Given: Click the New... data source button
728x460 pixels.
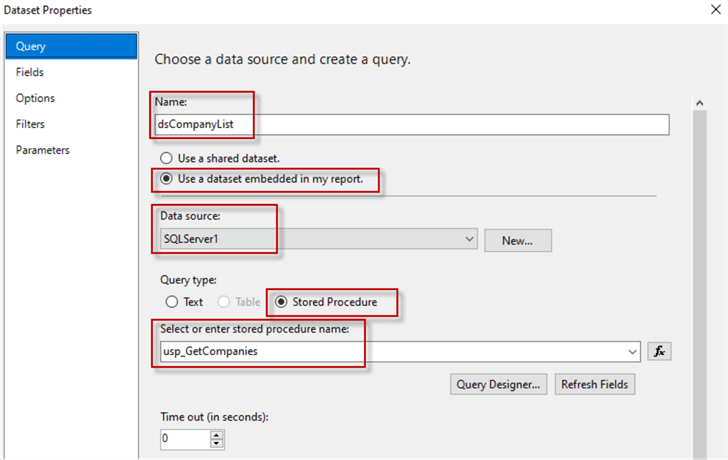Looking at the screenshot, I should (x=518, y=240).
